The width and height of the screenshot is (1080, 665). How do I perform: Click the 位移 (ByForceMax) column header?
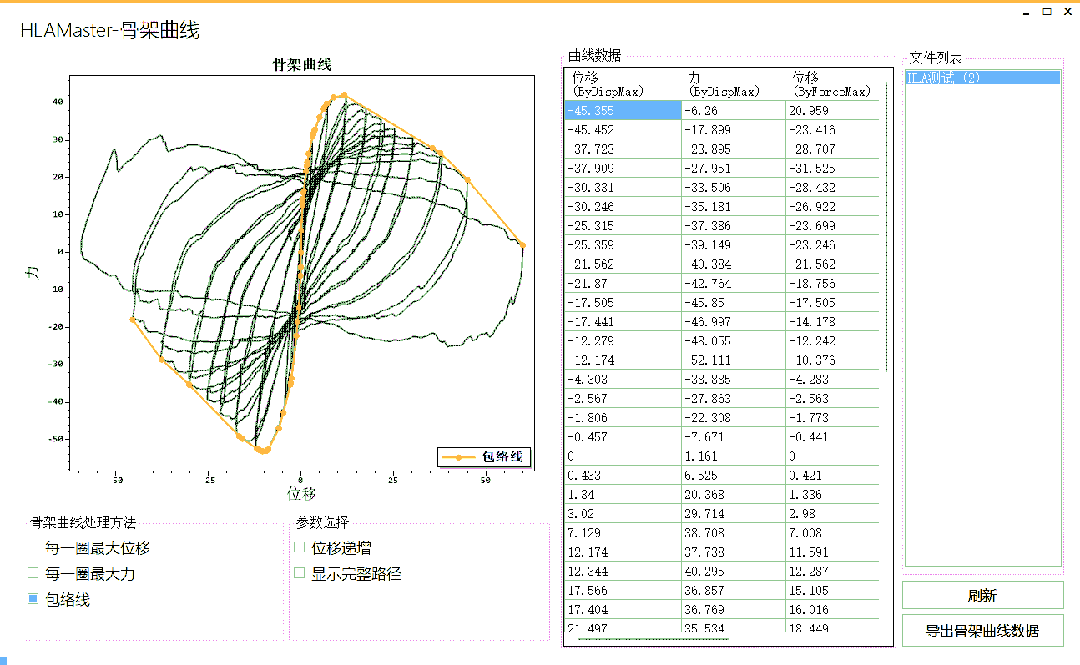click(x=833, y=84)
